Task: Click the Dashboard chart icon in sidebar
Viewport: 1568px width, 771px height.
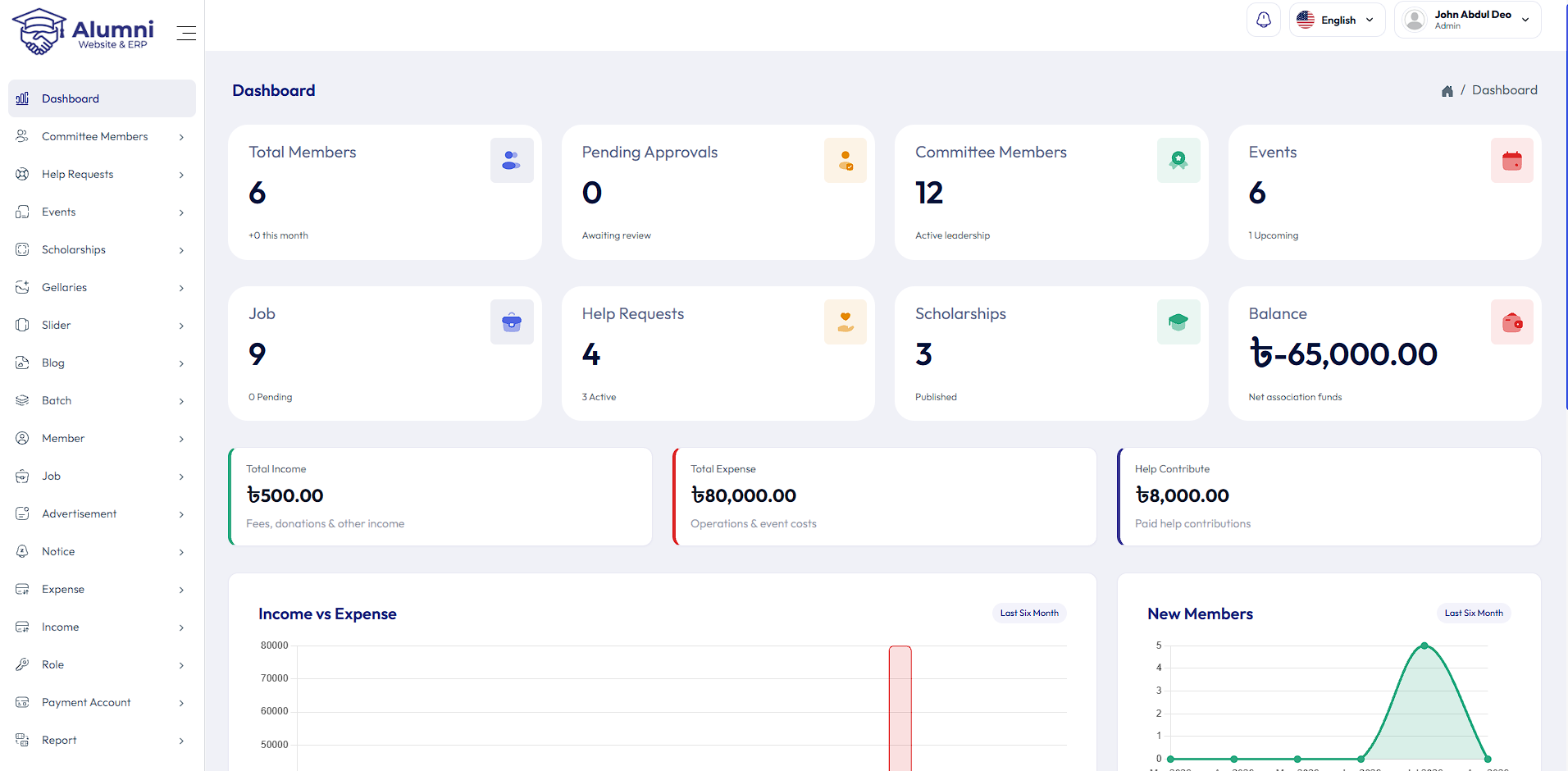Action: pyautogui.click(x=22, y=98)
